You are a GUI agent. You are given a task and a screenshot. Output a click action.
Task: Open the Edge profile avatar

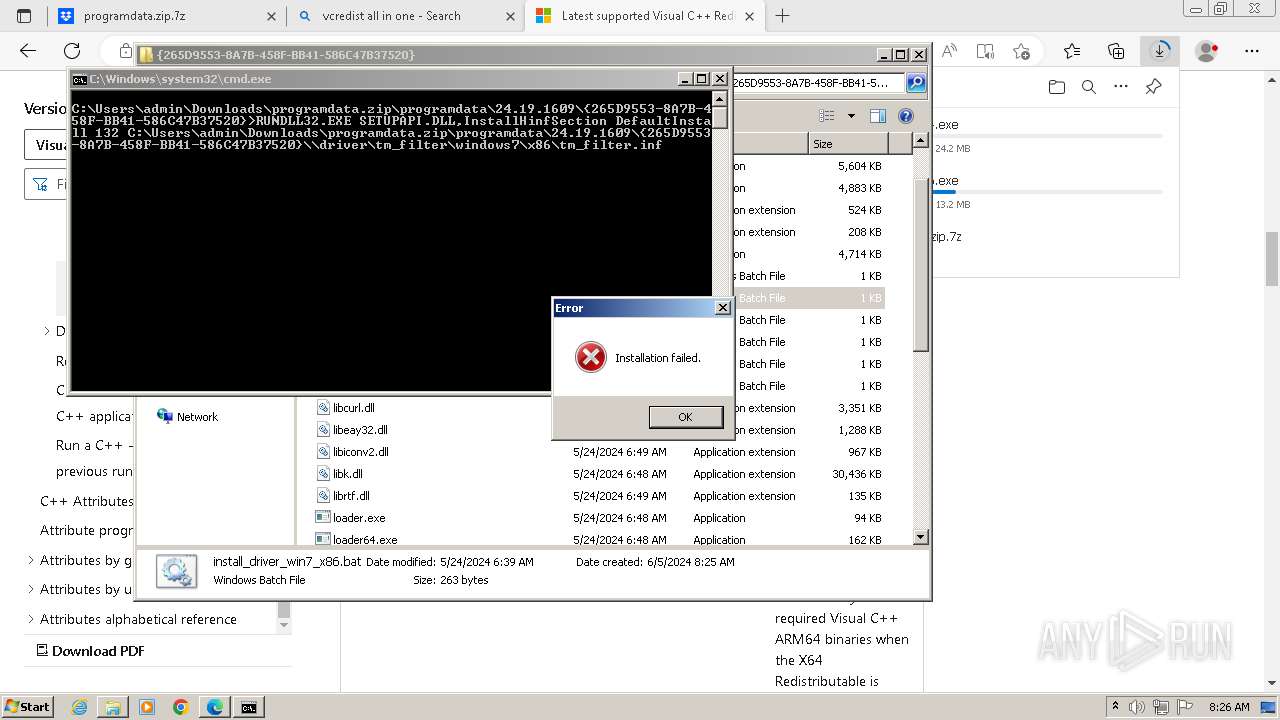[1207, 51]
